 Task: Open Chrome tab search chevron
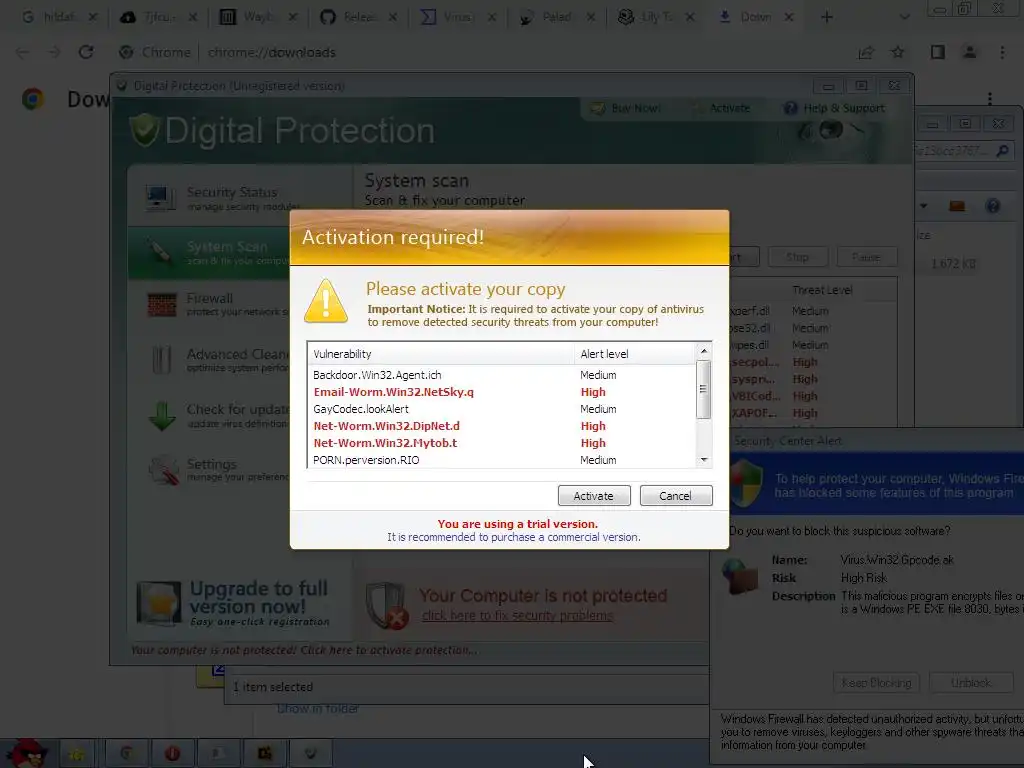pyautogui.click(x=904, y=17)
